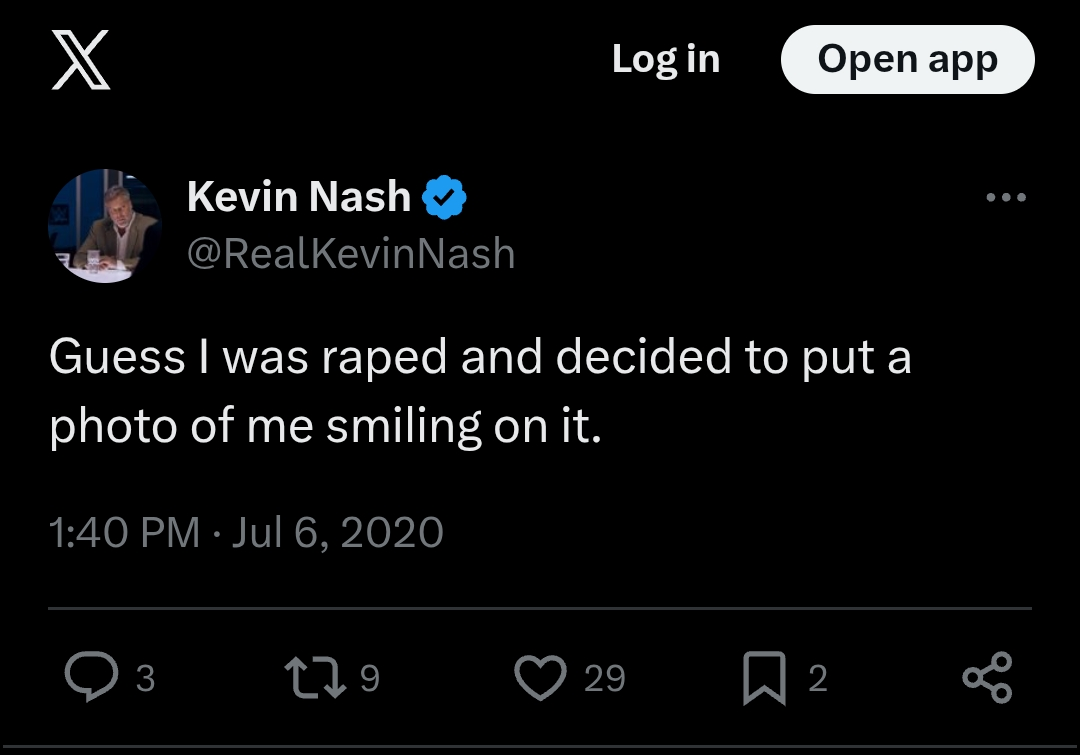The height and width of the screenshot is (755, 1080).
Task: Open the profile picture thumbnail
Action: tap(104, 226)
